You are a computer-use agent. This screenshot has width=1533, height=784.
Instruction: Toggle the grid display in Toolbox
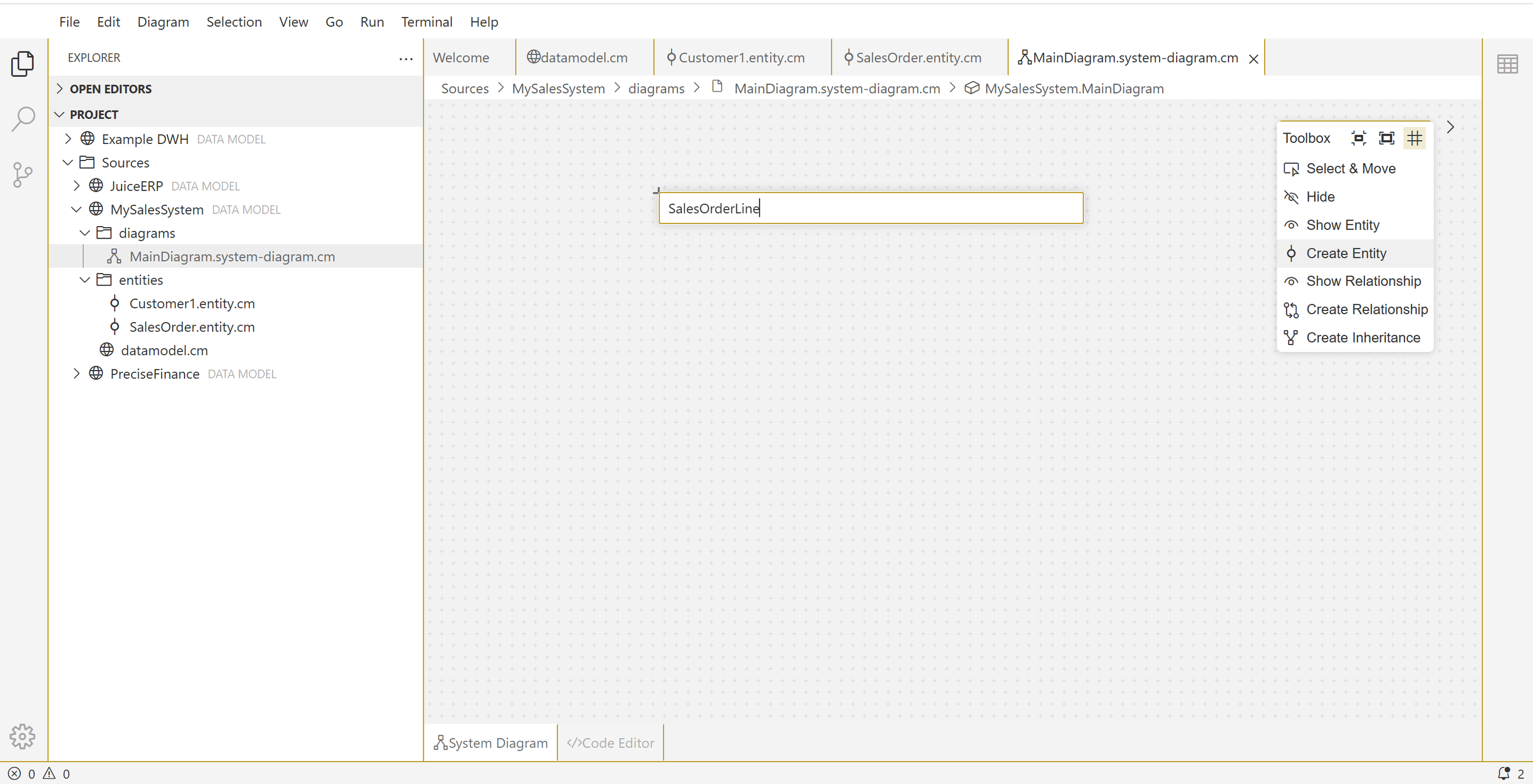coord(1414,138)
